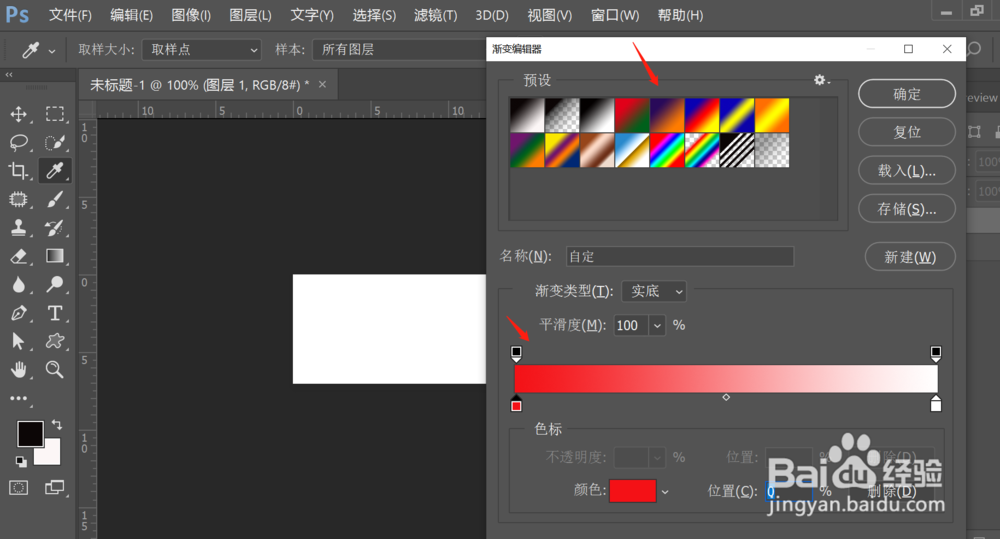
Task: Click the 复位 reset button
Action: point(907,132)
